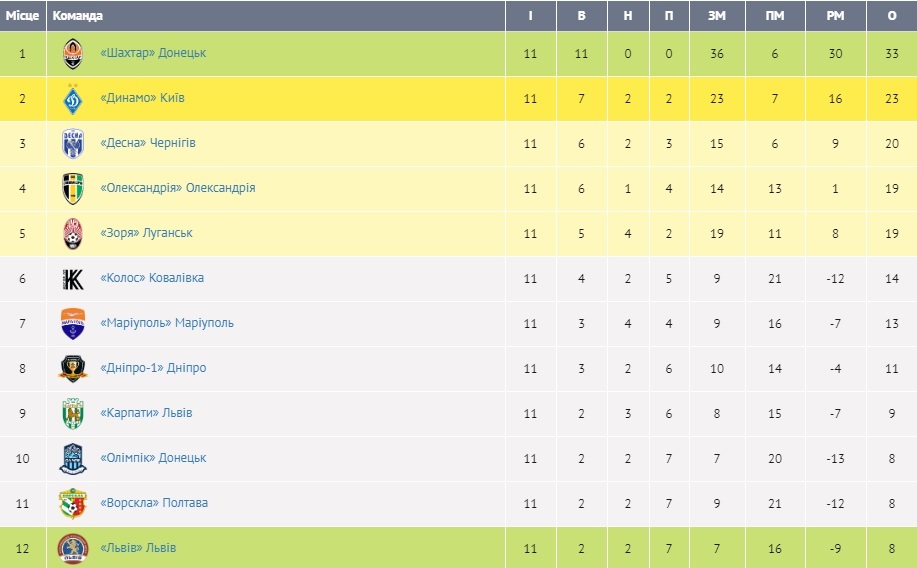This screenshot has width=917, height=568.
Task: Open the «Ворскла» Полтава team link
Action: click(154, 503)
